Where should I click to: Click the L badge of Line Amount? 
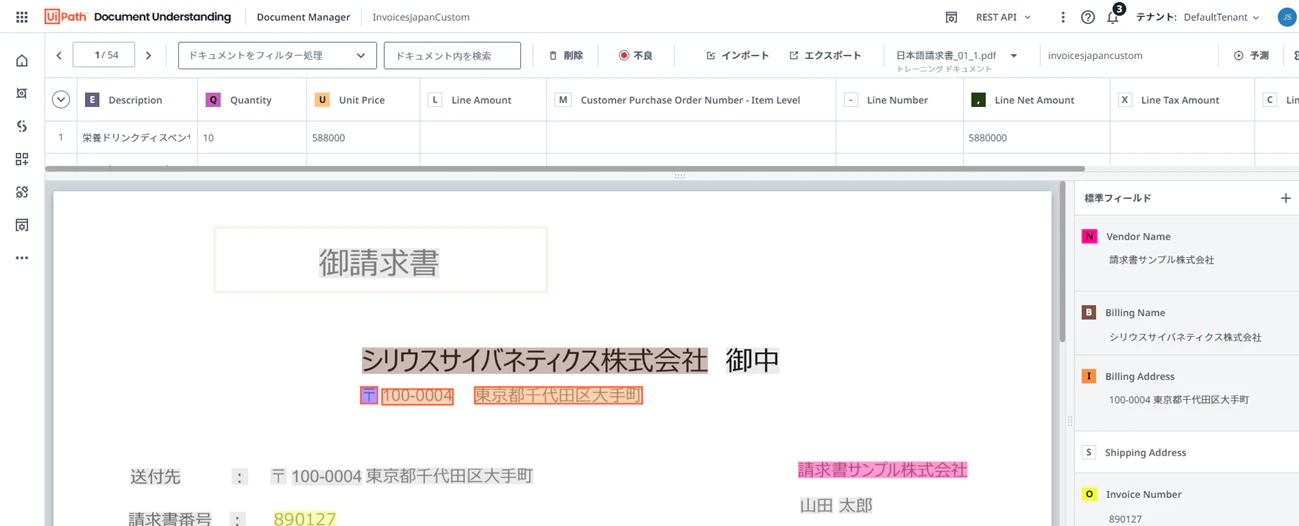(x=435, y=100)
